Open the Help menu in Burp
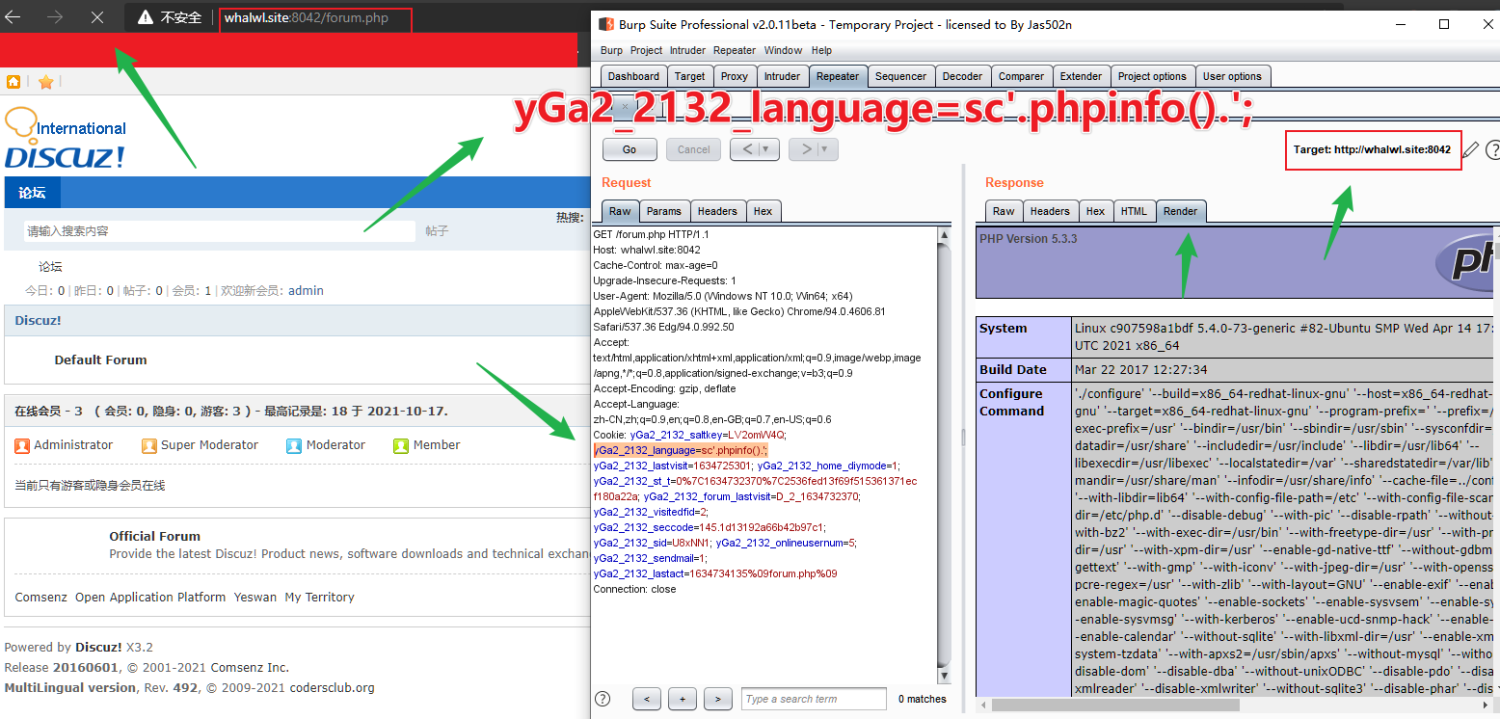The image size is (1500, 719). (x=822, y=50)
